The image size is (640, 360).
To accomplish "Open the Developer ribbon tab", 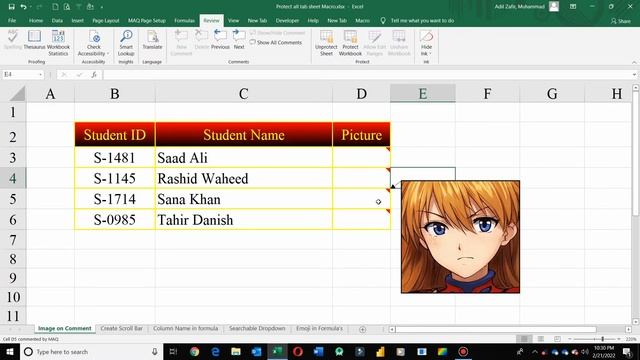I will [x=287, y=20].
